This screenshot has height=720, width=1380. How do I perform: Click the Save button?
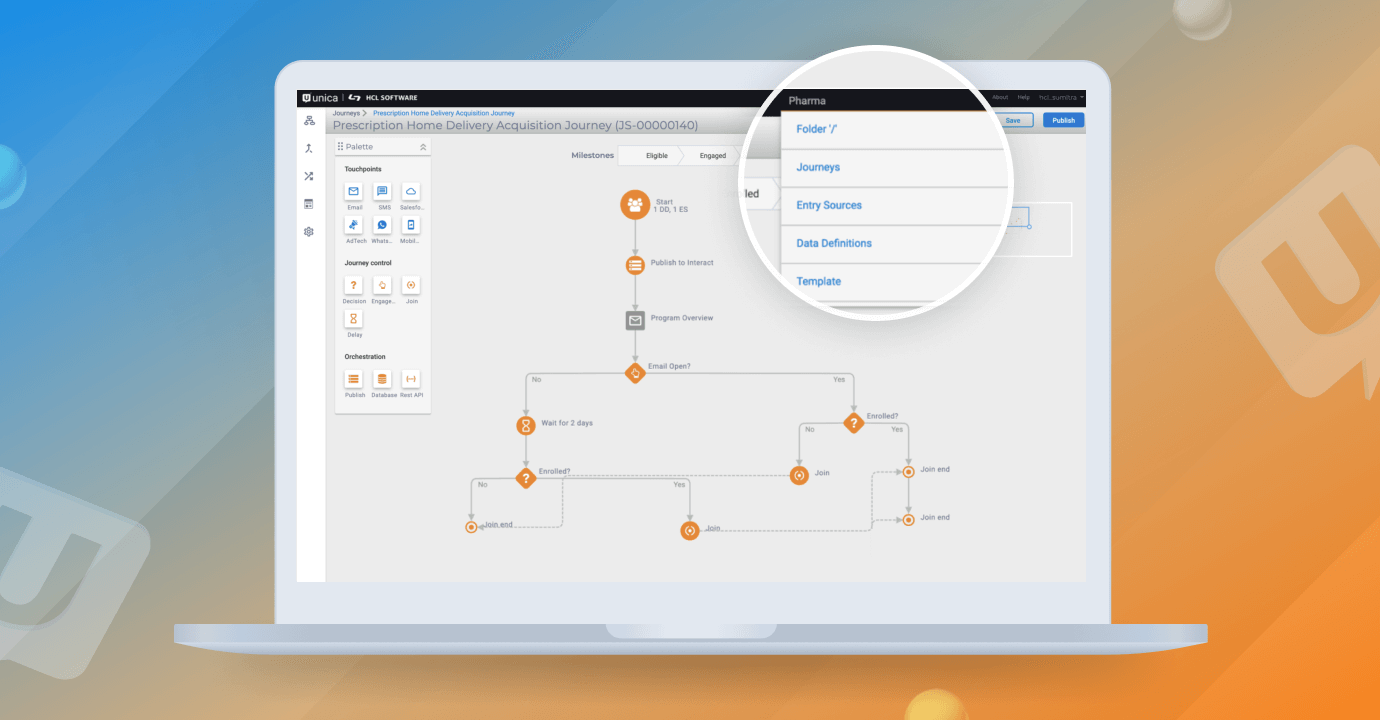point(1013,120)
